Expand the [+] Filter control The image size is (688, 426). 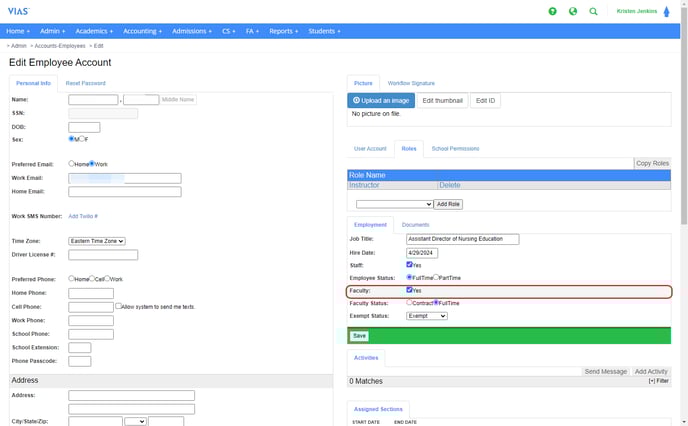pyautogui.click(x=658, y=381)
